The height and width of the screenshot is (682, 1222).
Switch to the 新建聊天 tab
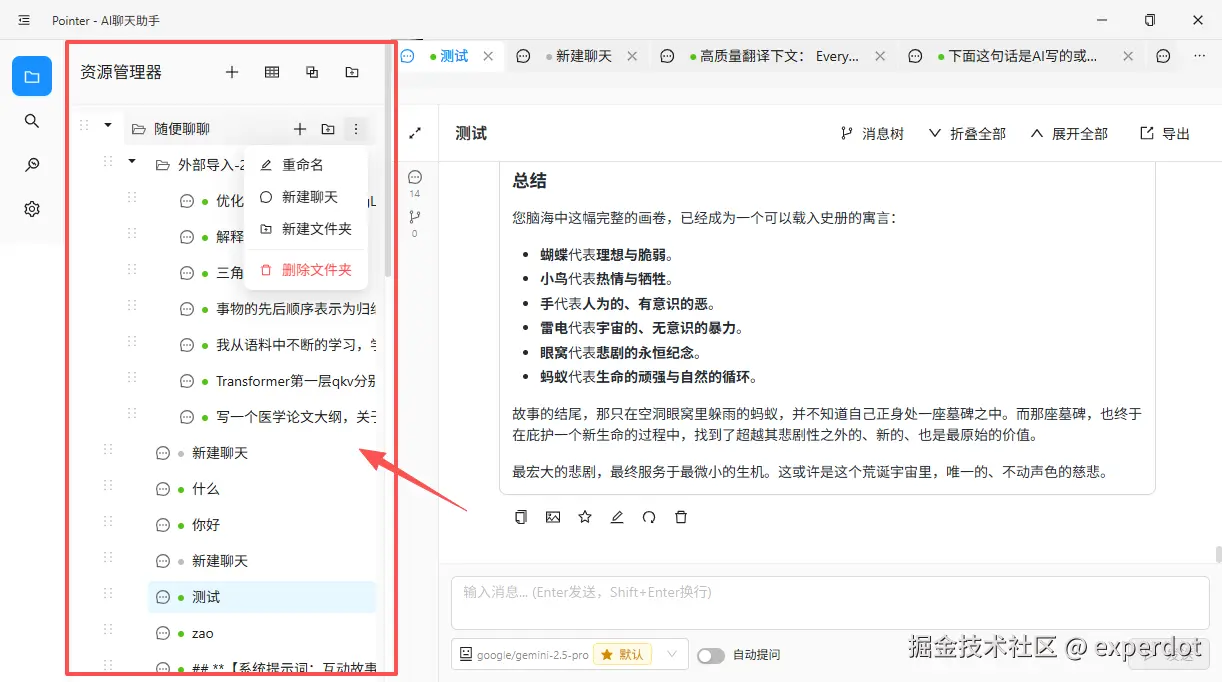(x=584, y=56)
